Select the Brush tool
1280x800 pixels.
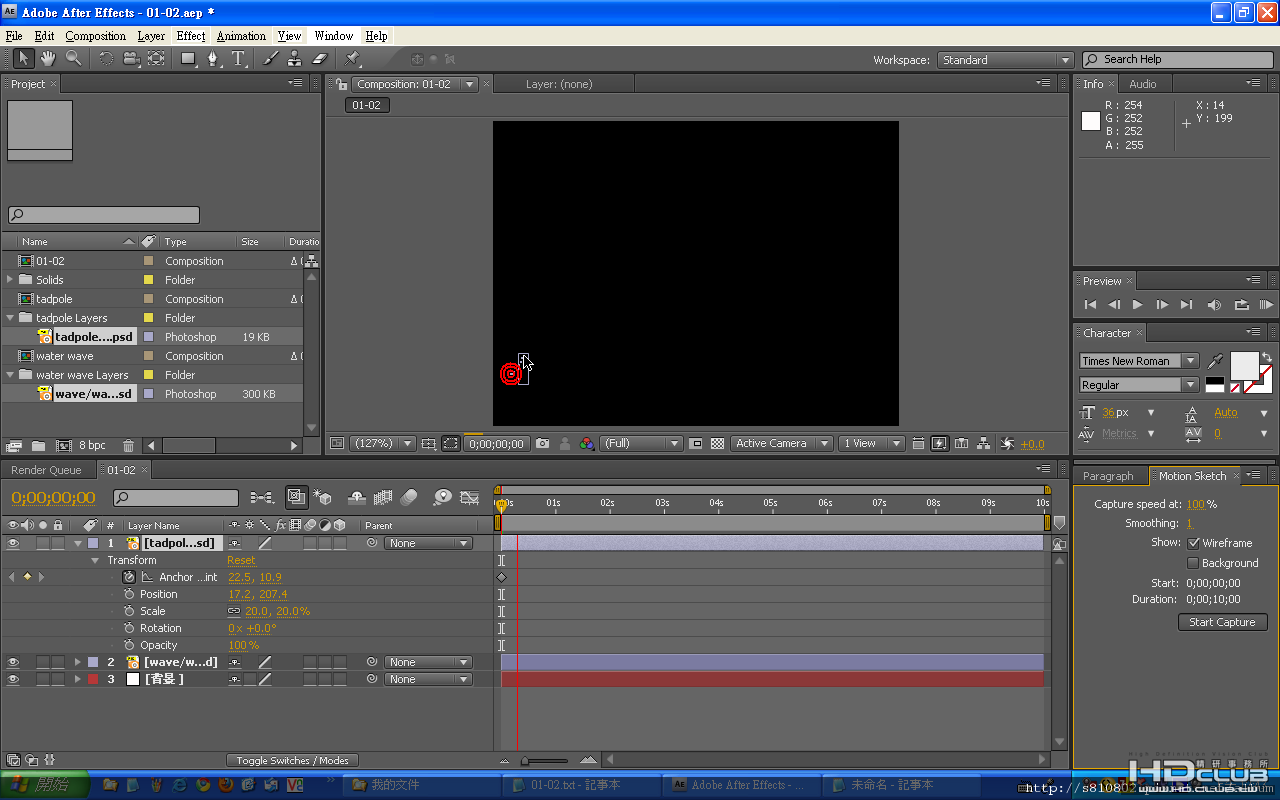coord(270,59)
